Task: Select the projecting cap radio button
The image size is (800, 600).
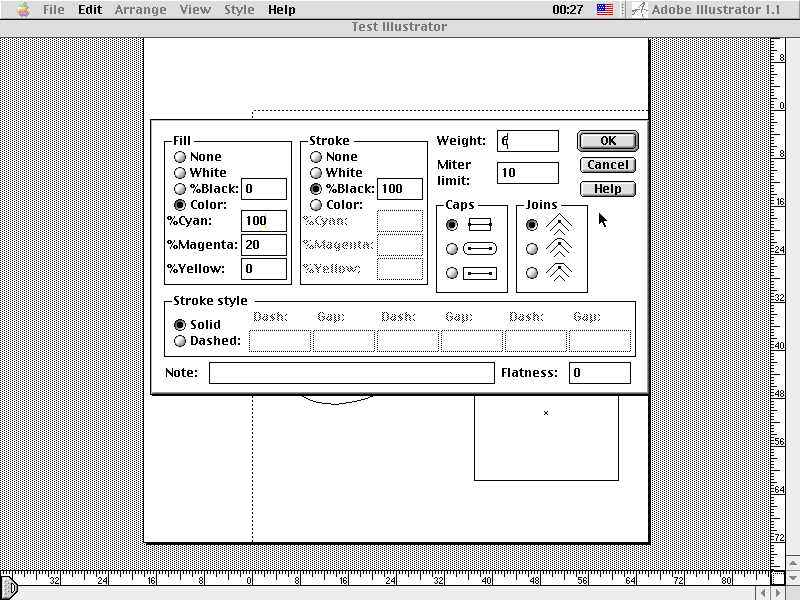Action: click(452, 273)
